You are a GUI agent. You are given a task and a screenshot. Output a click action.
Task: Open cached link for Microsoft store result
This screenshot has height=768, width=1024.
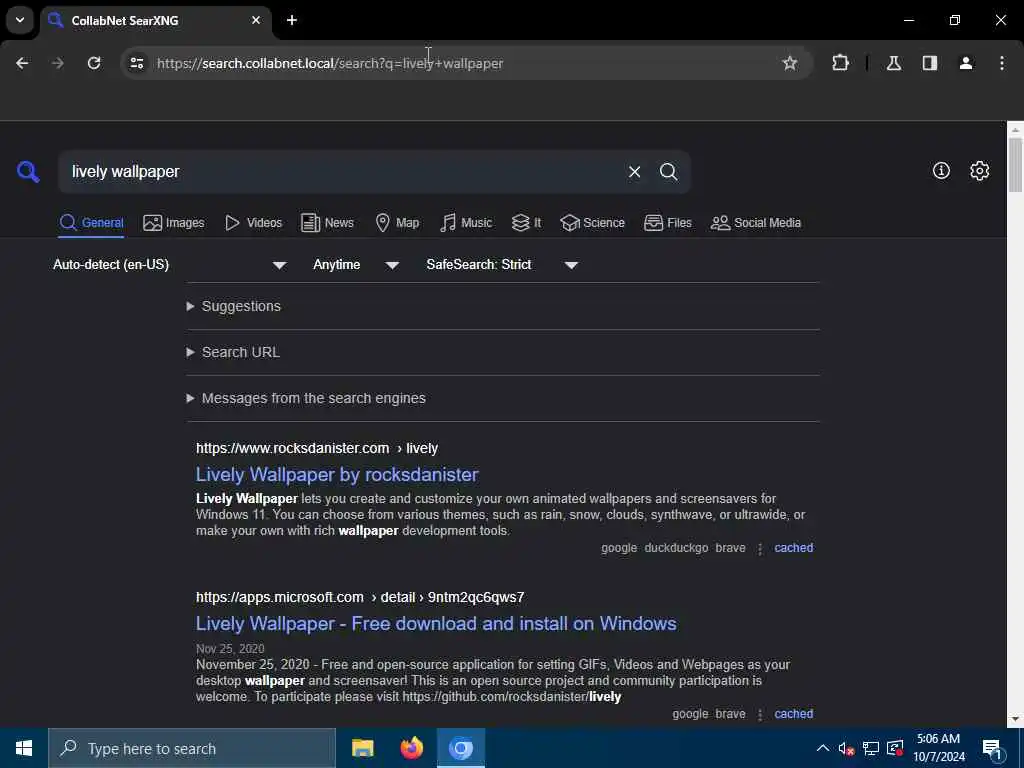click(x=793, y=714)
